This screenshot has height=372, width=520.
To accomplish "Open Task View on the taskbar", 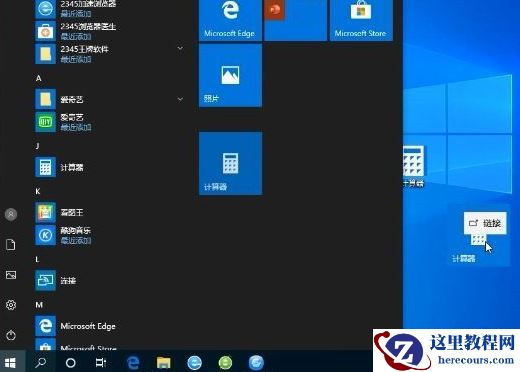I will pos(101,362).
